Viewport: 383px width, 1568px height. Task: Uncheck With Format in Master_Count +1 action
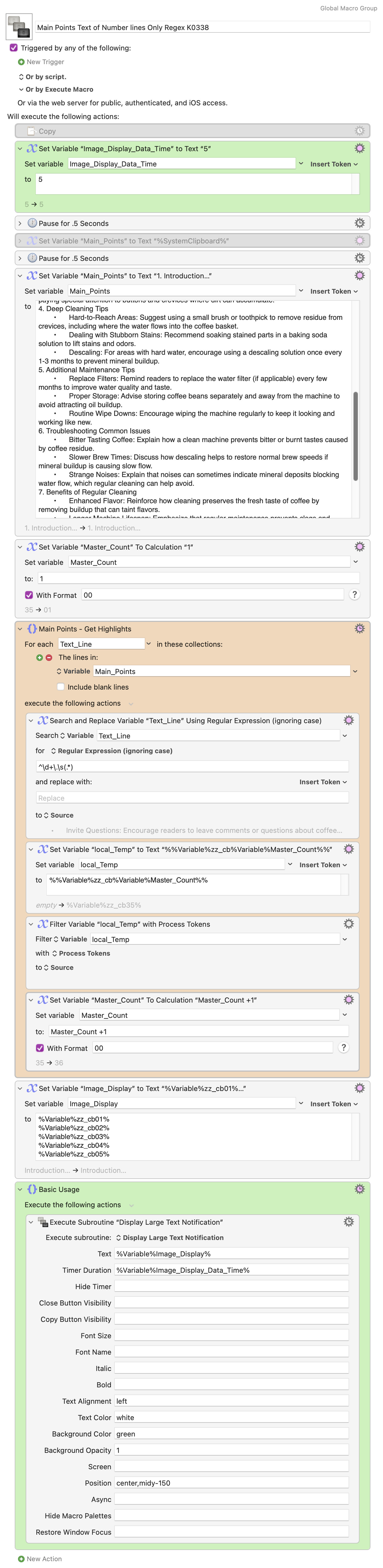(x=40, y=1048)
